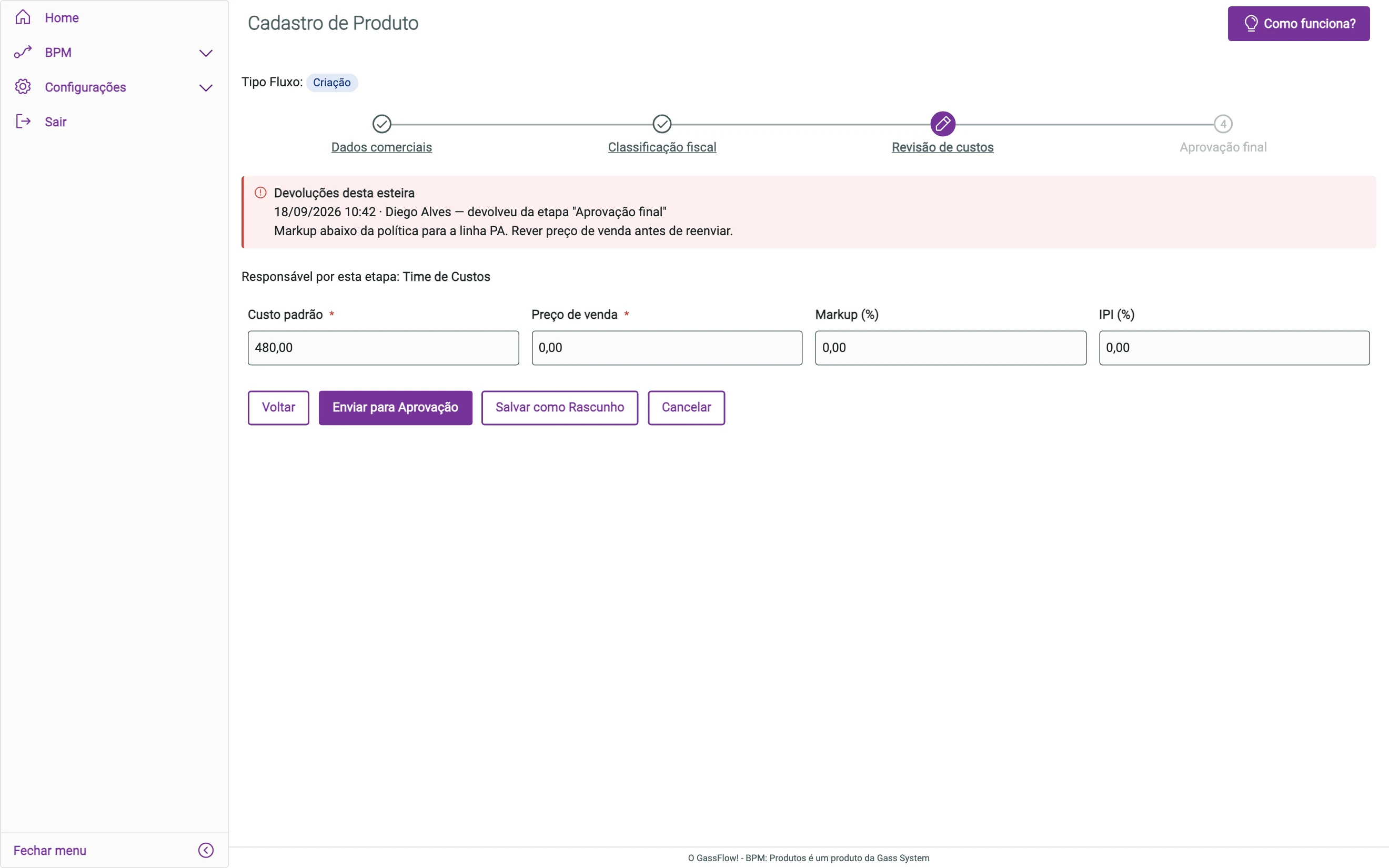Open the Configurações menu label

point(86,87)
